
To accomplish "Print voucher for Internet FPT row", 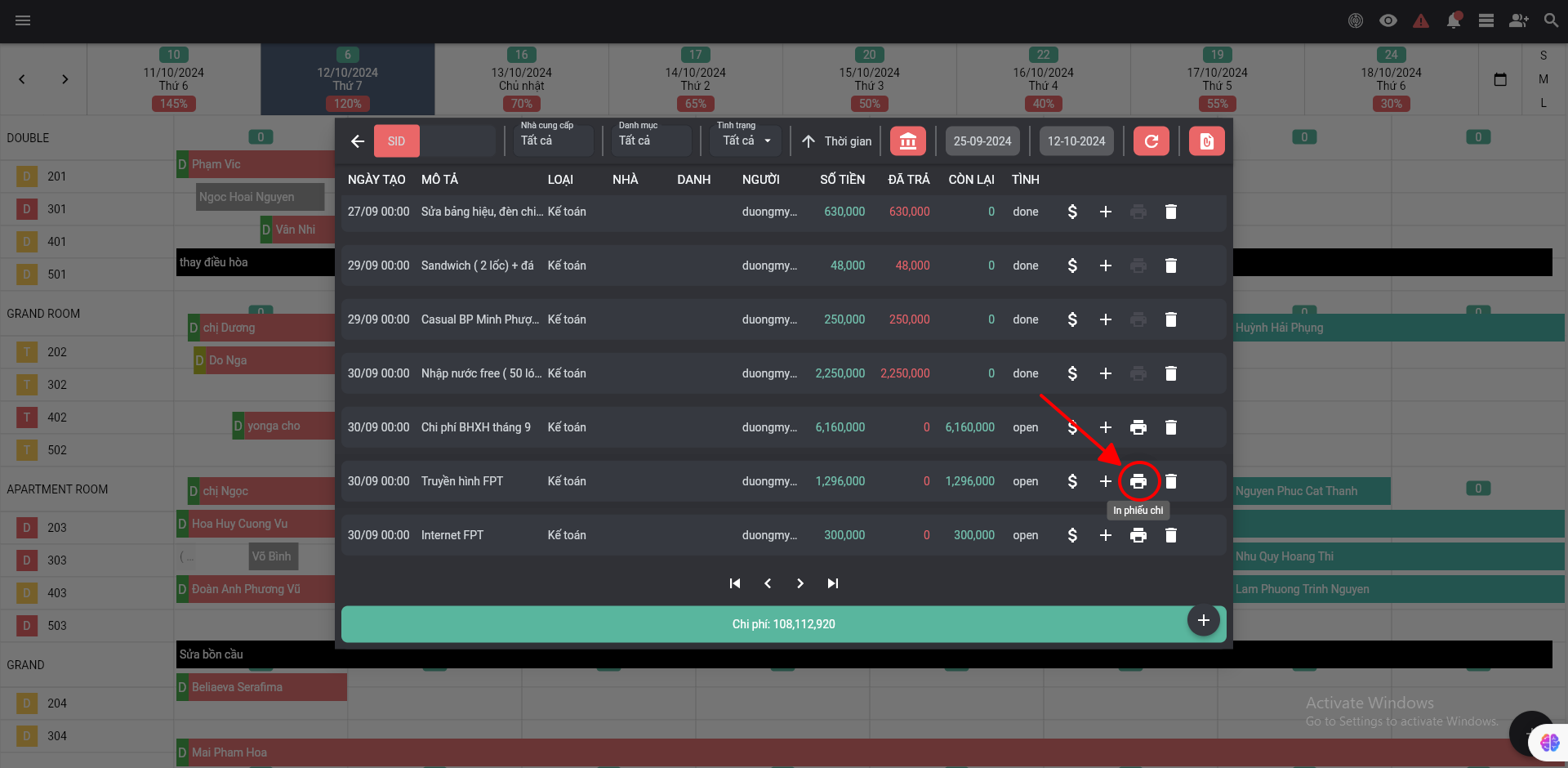I will coord(1138,535).
